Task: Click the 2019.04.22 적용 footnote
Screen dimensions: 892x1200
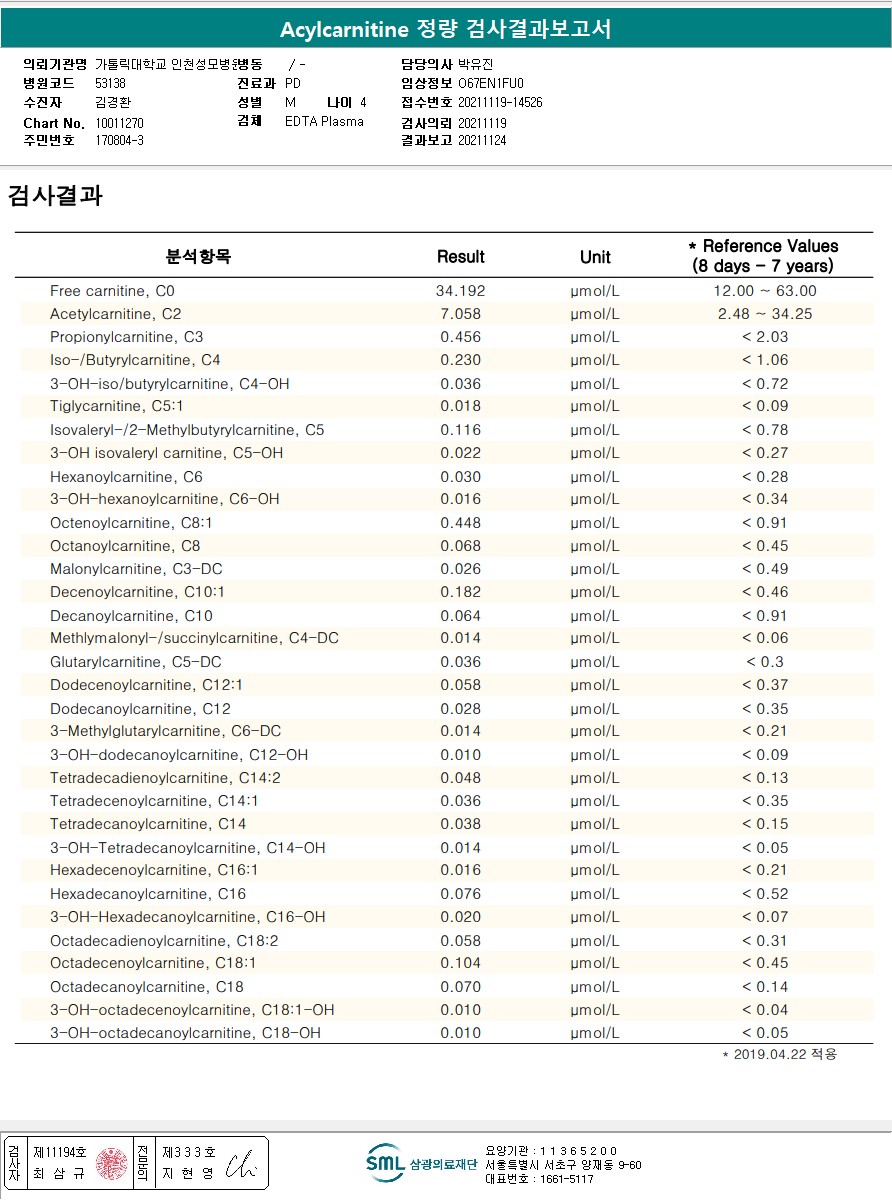Action: coord(779,1054)
